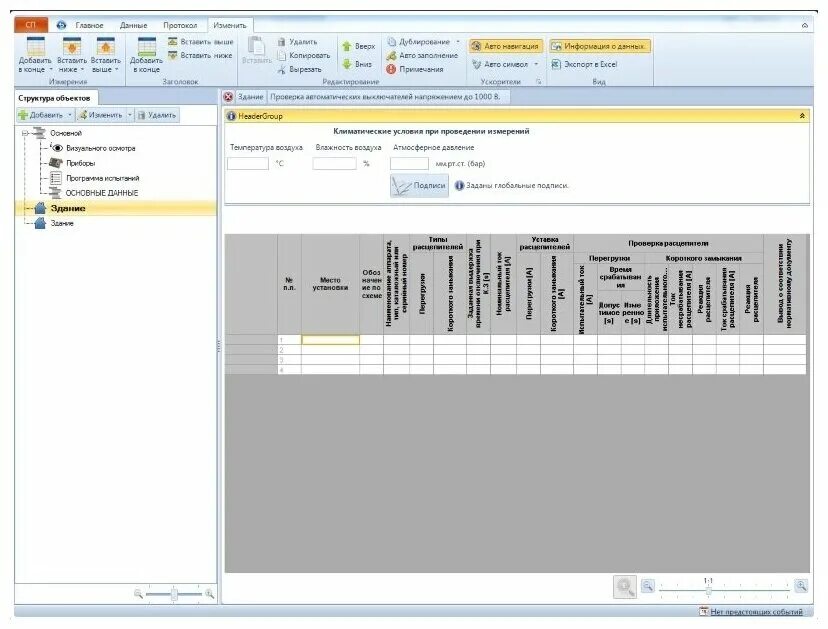Close the document tab with red X
Screen dimensions: 828x629
click(228, 97)
